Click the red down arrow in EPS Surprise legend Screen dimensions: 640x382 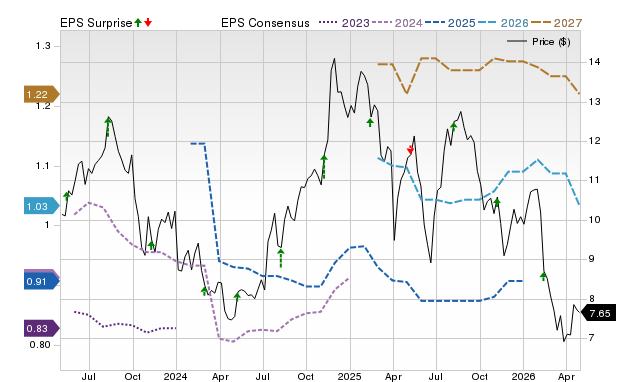click(x=148, y=23)
